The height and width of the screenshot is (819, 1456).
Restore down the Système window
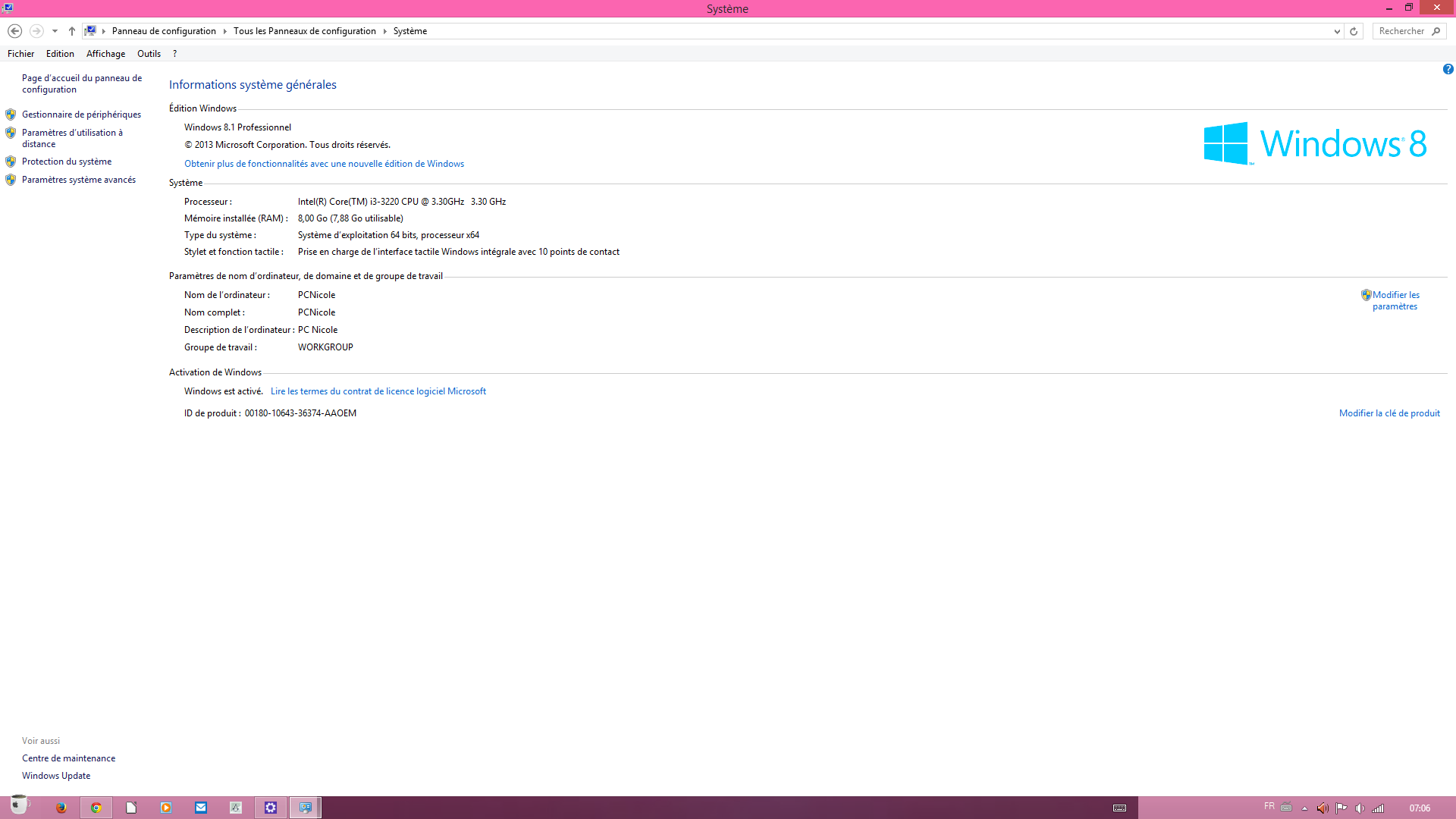click(x=1409, y=8)
